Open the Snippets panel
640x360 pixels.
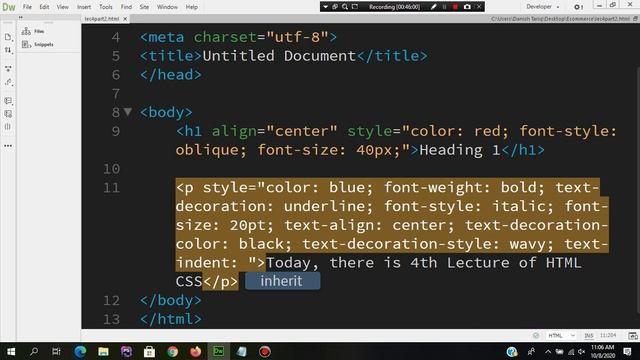tap(38, 44)
